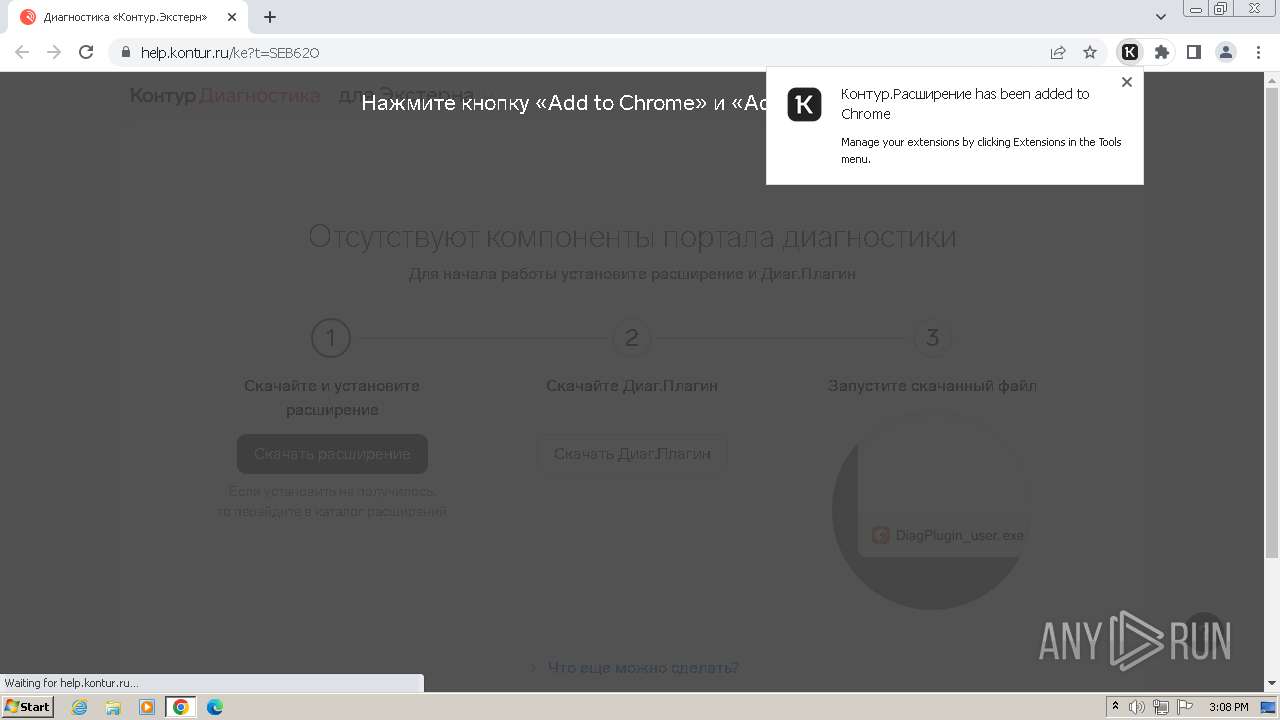Screen dimensions: 1280x720
Task: Open the Windows Start menu
Action: [28, 706]
